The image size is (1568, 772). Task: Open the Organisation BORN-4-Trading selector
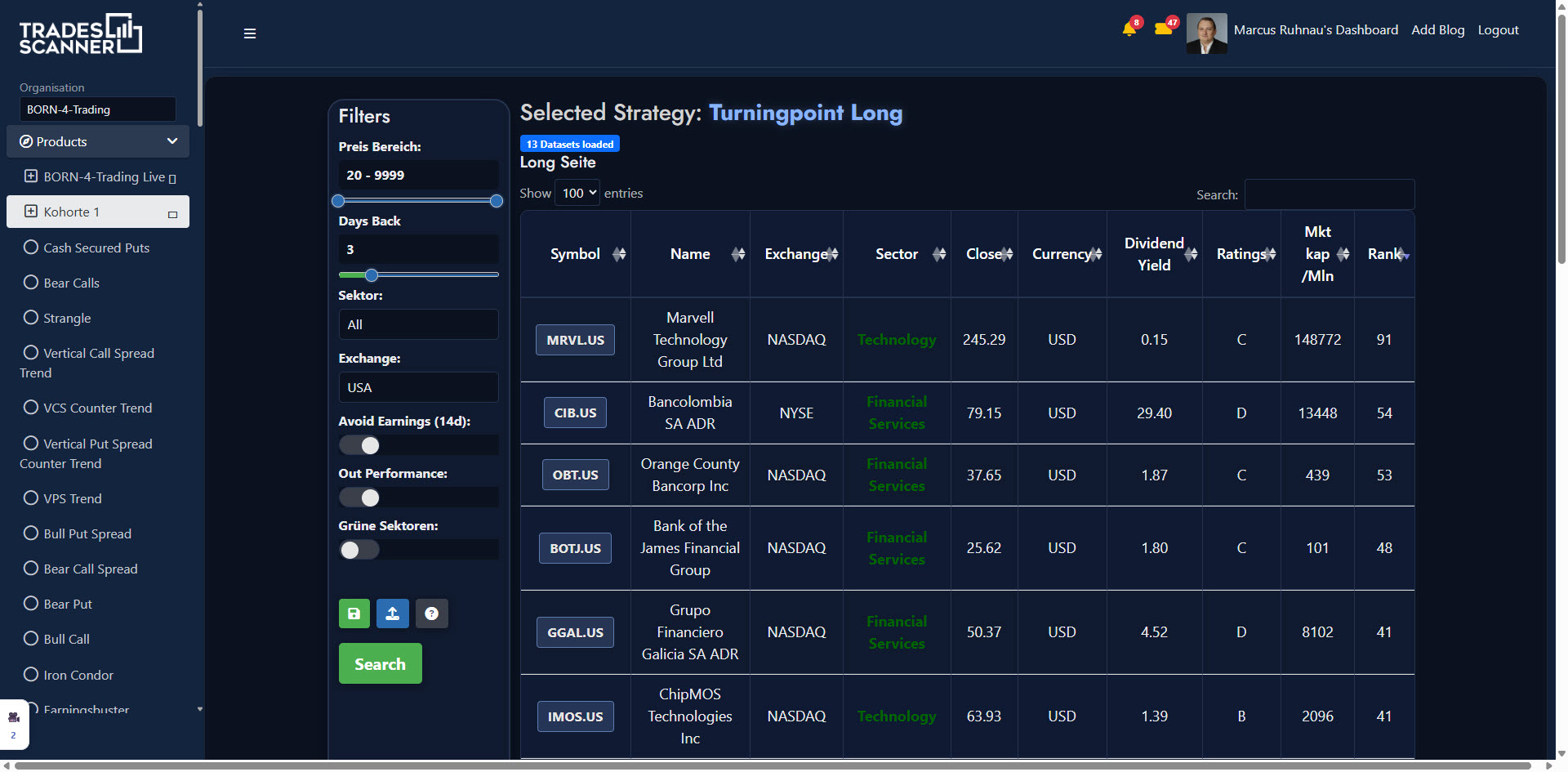pyautogui.click(x=98, y=109)
